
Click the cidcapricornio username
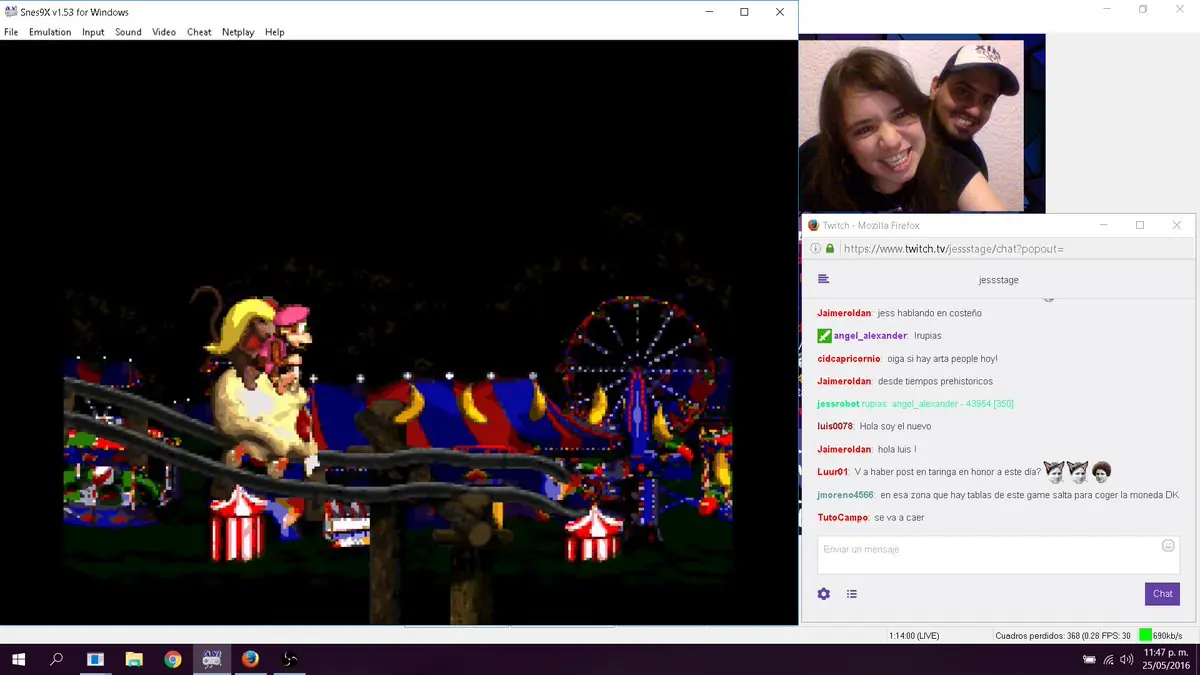pyautogui.click(x=849, y=358)
